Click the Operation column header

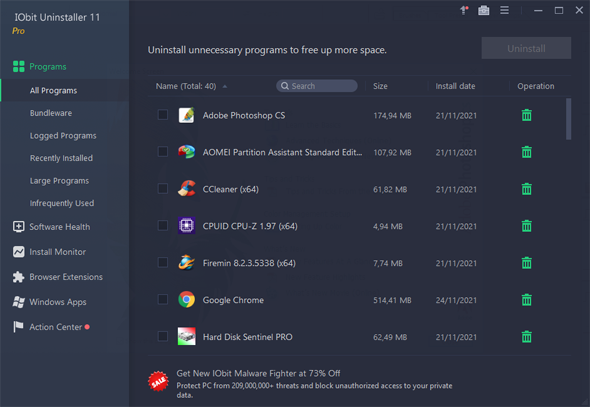tap(535, 86)
